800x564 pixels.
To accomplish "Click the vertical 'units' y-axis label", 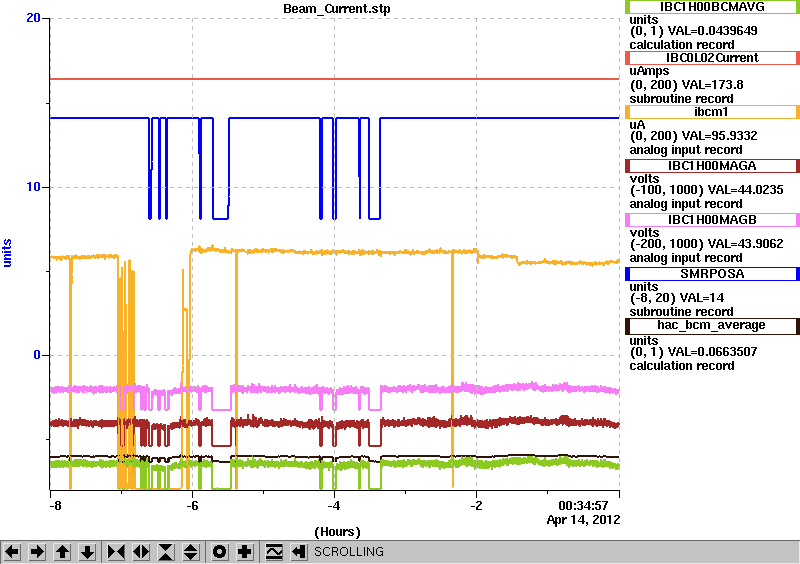I will click(x=7, y=253).
